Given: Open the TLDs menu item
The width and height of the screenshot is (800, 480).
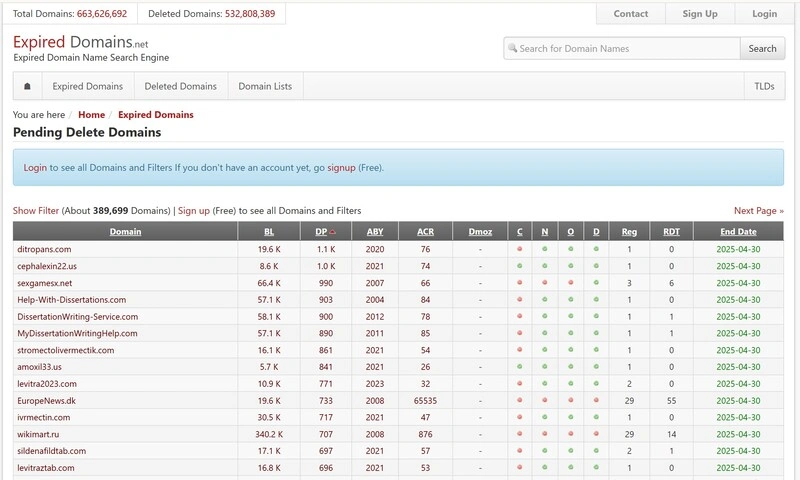Looking at the screenshot, I should point(764,86).
